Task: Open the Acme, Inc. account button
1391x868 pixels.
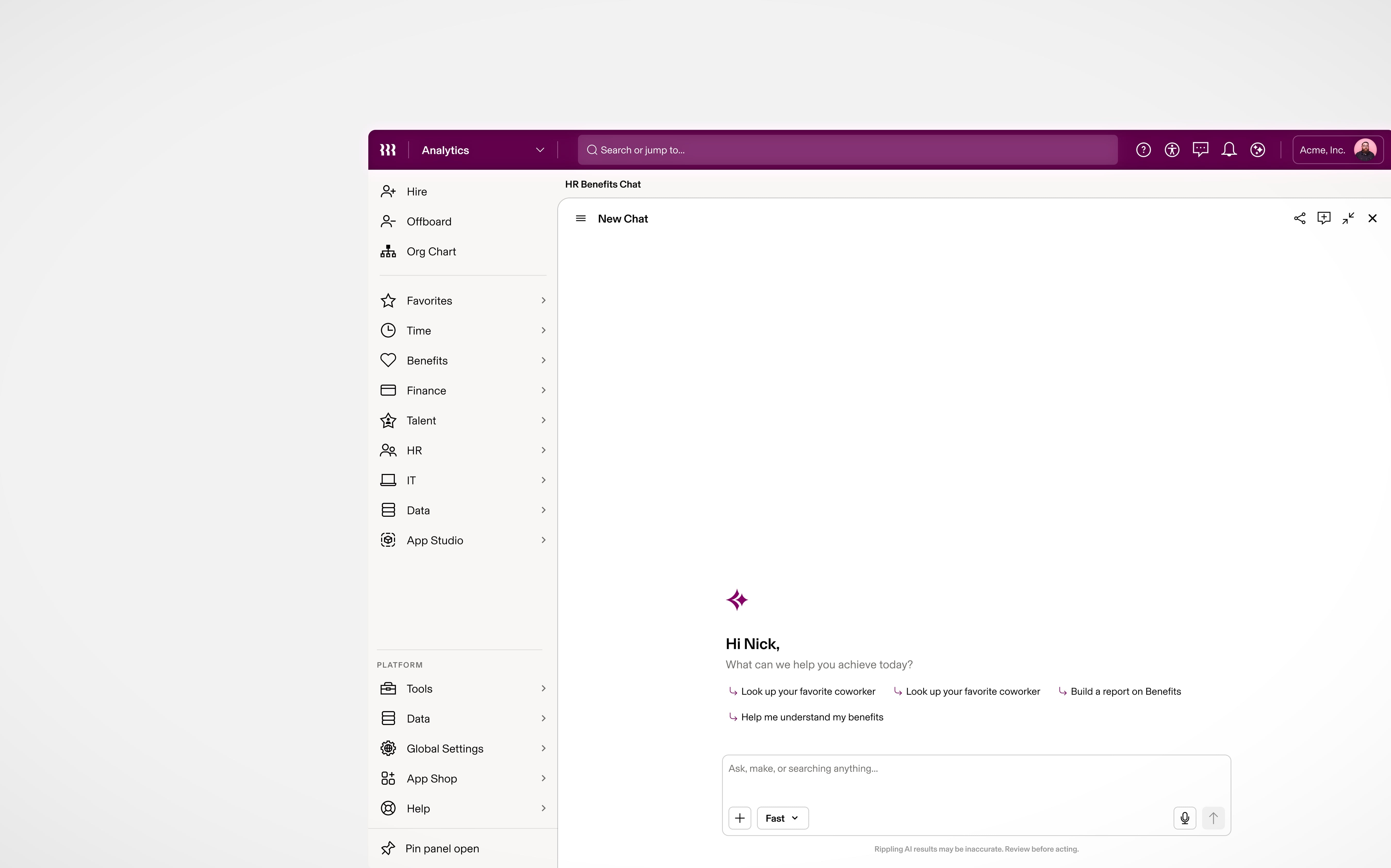Action: [1338, 150]
